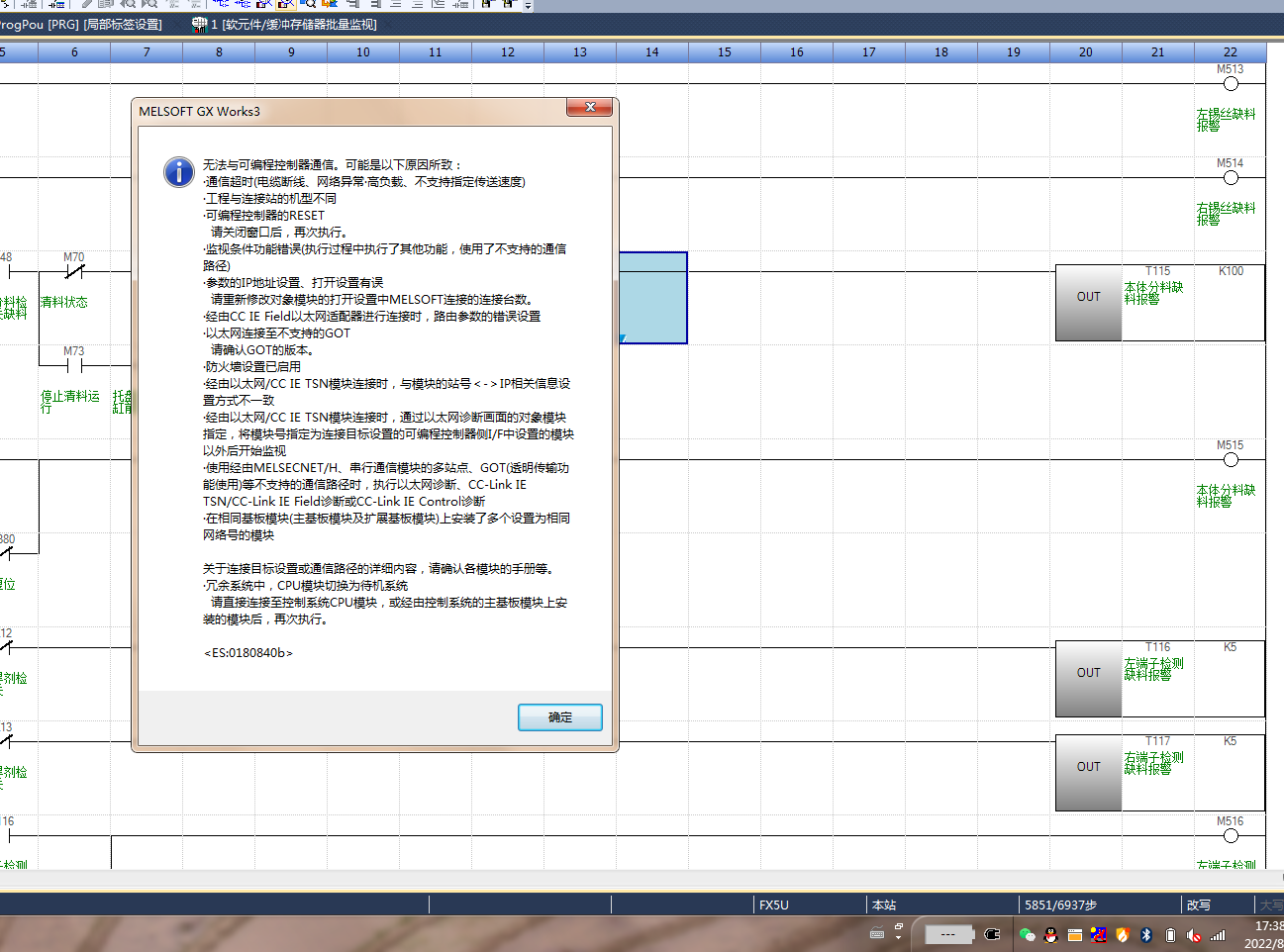This screenshot has width=1284, height=952.
Task: Open the network signal strength icon
Action: coord(1218,934)
